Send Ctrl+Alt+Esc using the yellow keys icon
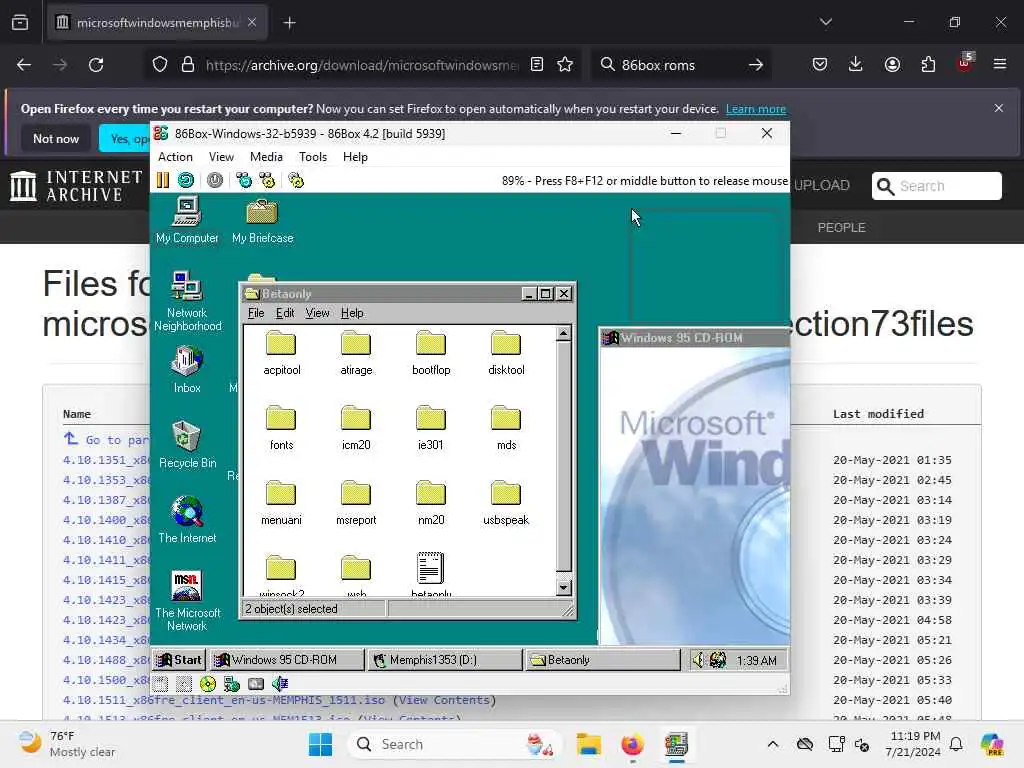 [x=267, y=180]
